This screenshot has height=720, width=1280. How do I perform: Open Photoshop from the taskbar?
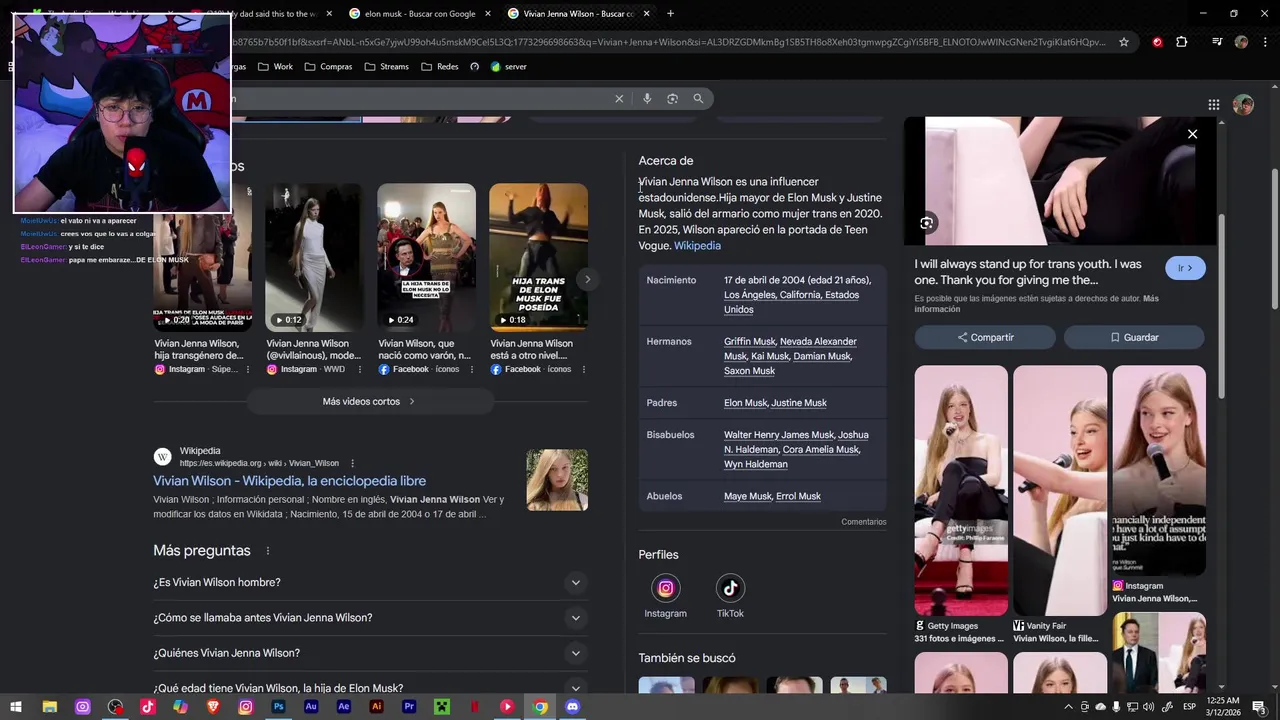[x=278, y=707]
